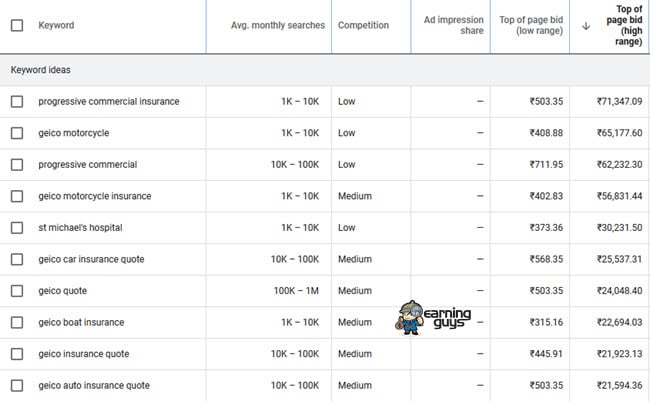Viewport: 650px width, 401px height.
Task: Sort by Keyword column header
Action: (x=56, y=25)
